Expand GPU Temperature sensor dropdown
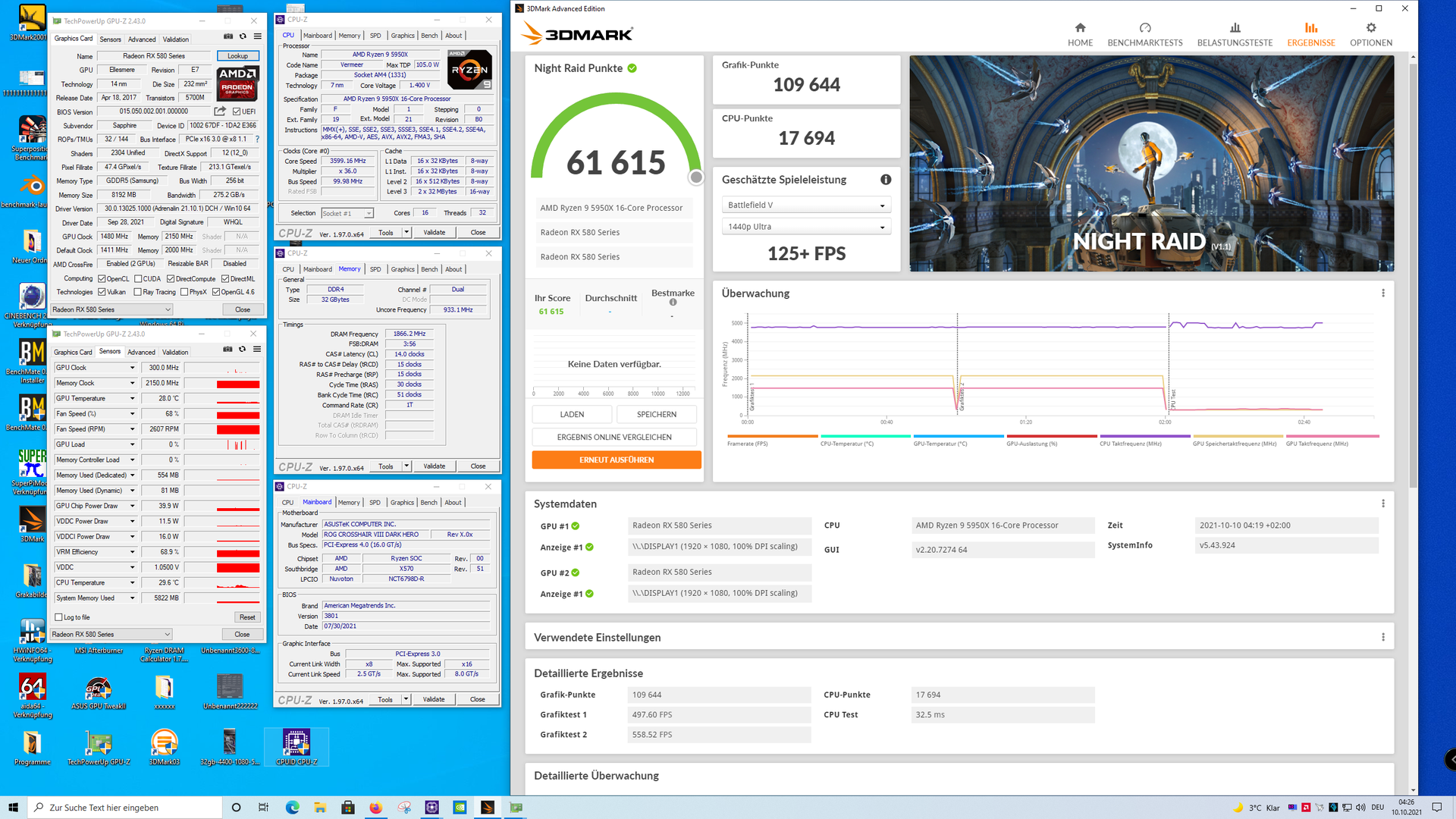 tap(132, 399)
